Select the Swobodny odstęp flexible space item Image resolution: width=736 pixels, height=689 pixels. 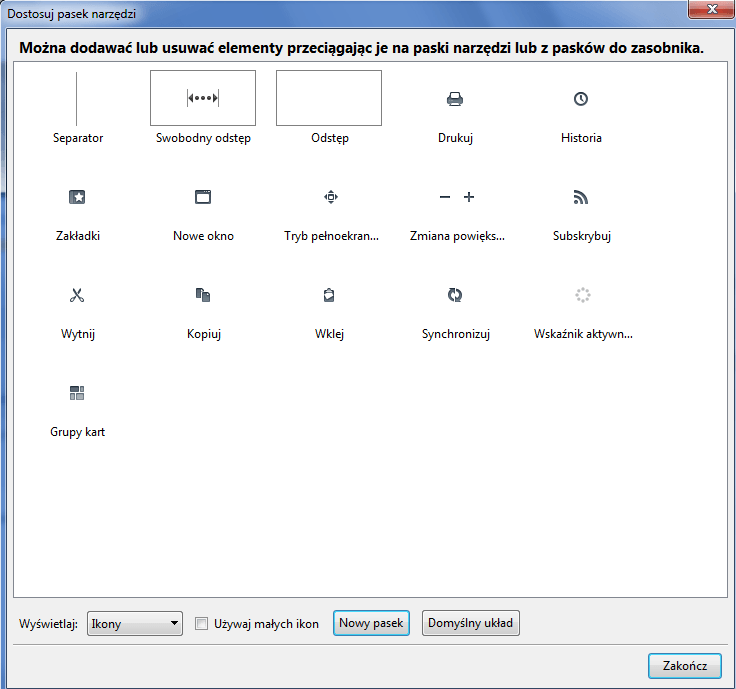tap(203, 98)
